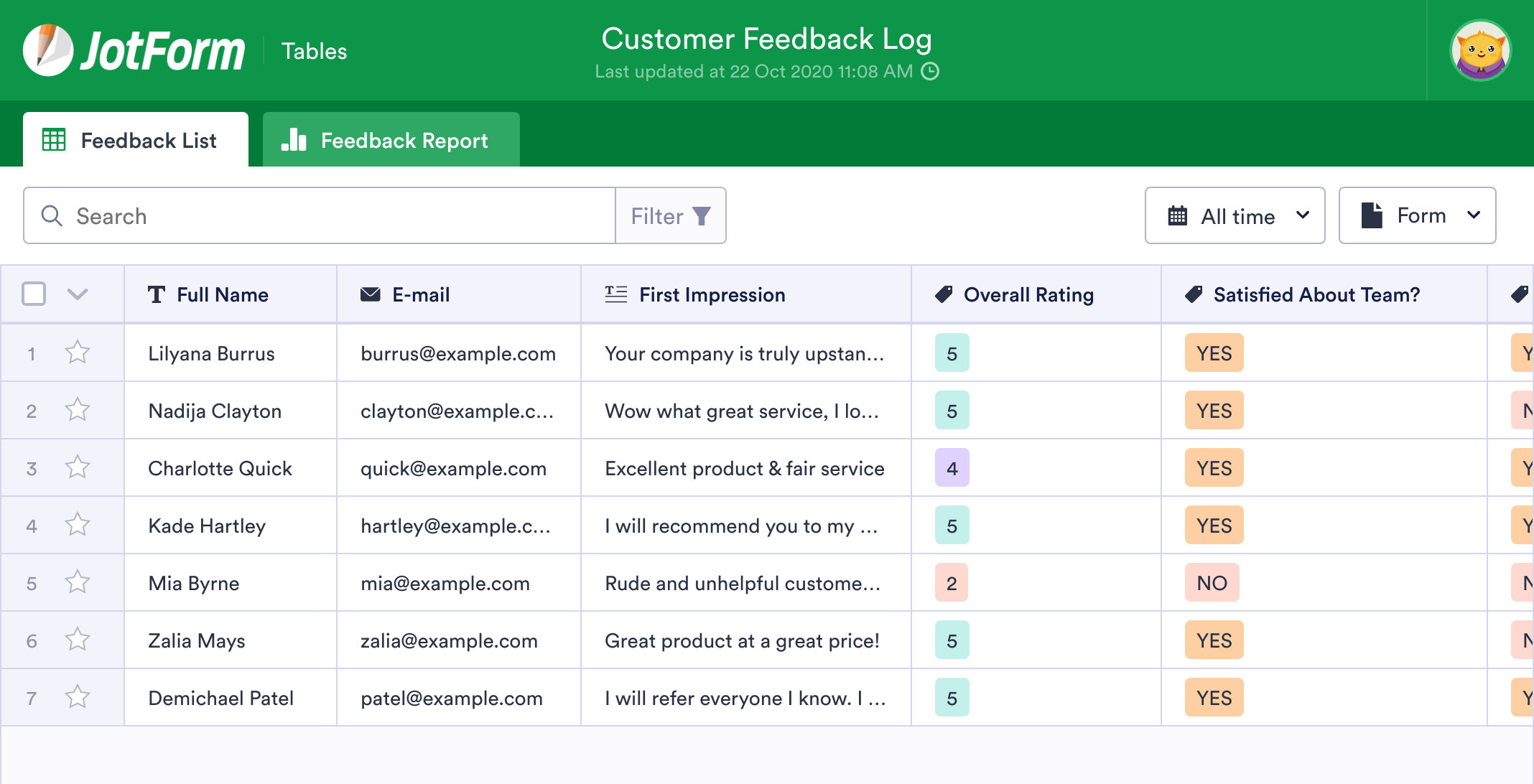This screenshot has height=784, width=1534.
Task: Click the email envelope icon in E-mail column header
Action: tap(368, 294)
